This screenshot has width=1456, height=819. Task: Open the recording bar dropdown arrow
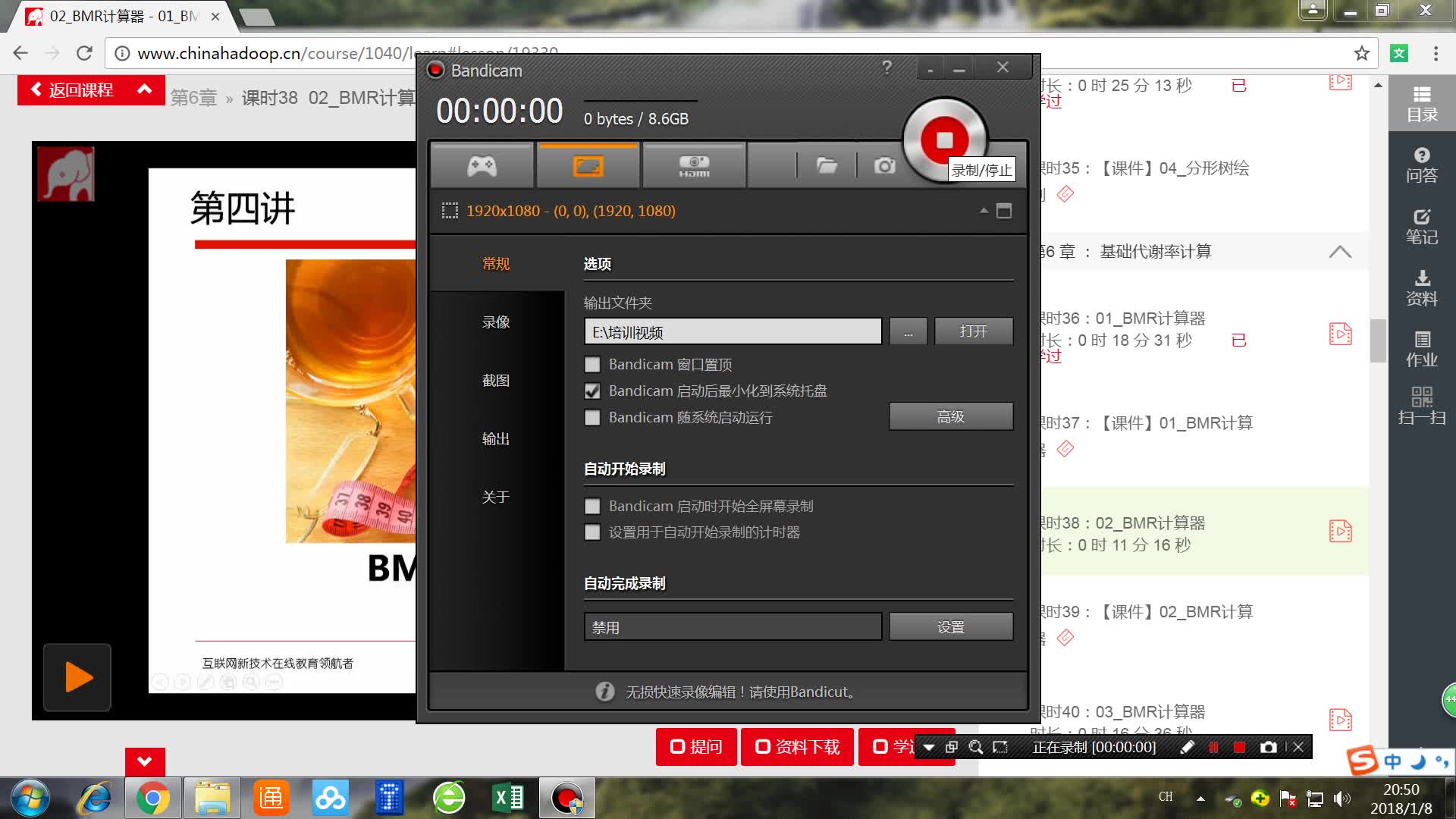click(928, 747)
